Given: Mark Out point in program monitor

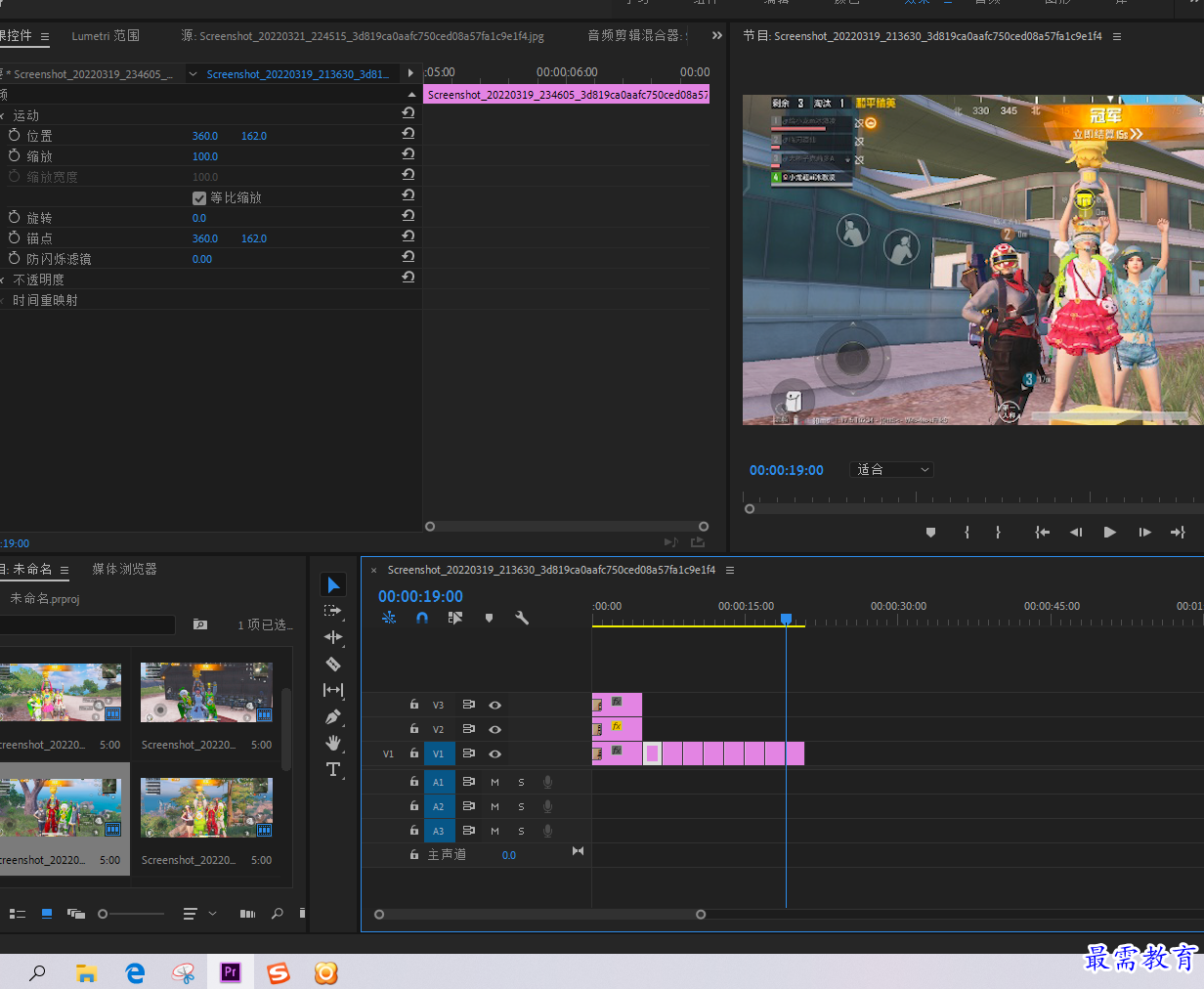Looking at the screenshot, I should (x=998, y=533).
